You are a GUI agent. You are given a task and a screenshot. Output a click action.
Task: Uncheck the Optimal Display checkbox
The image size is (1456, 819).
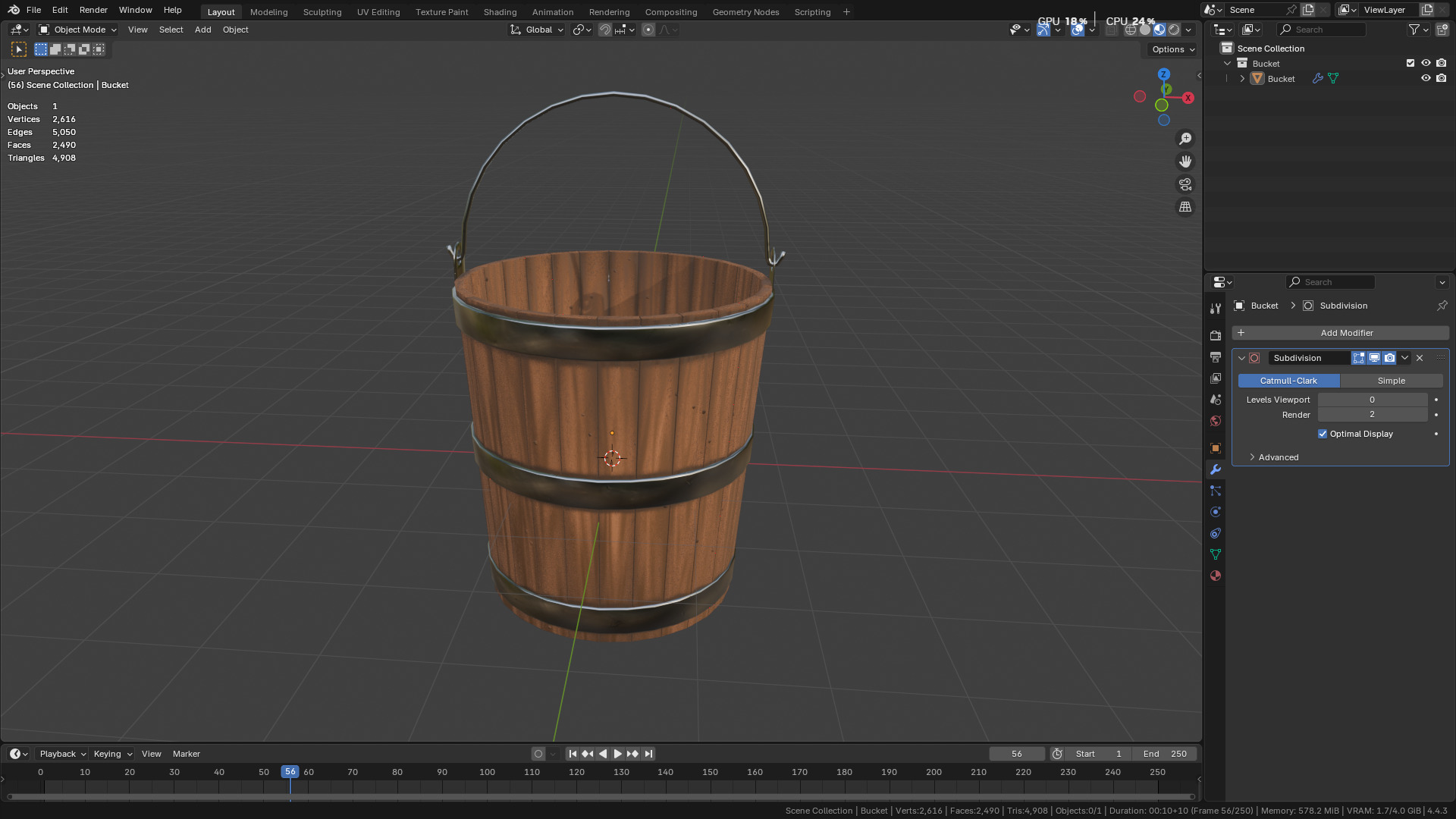[x=1323, y=434]
